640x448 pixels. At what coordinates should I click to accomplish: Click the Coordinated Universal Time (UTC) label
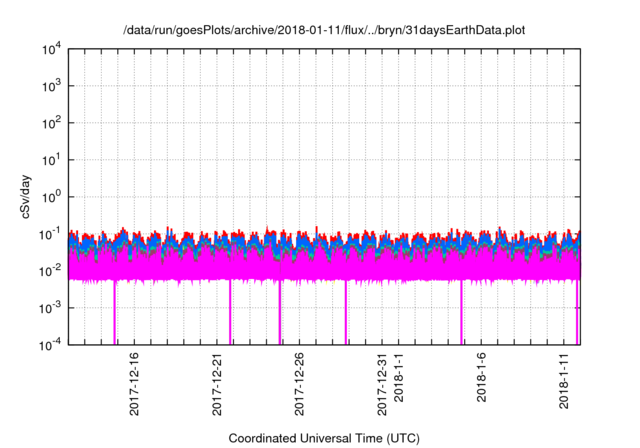point(324,439)
